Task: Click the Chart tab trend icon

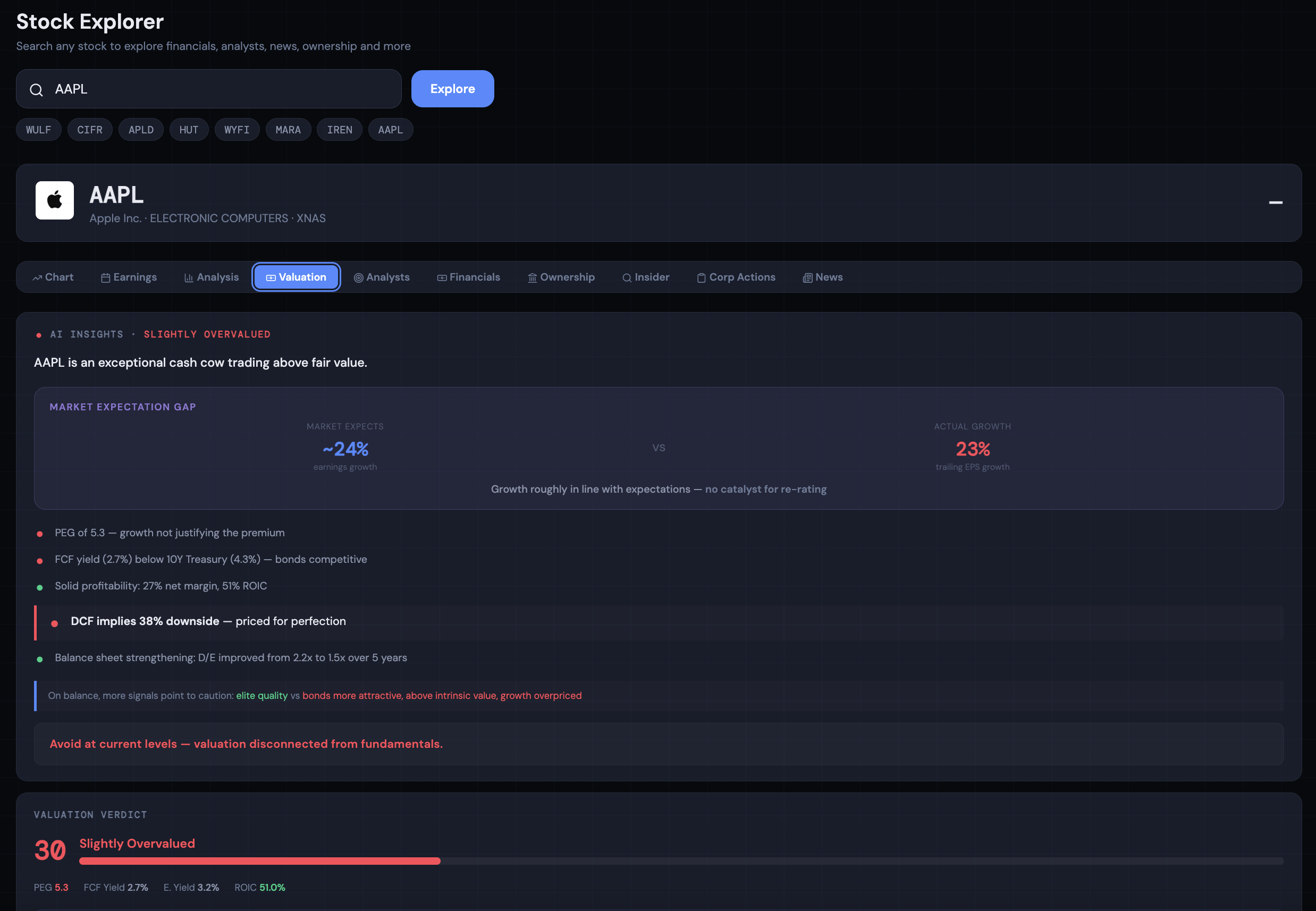Action: click(x=38, y=278)
